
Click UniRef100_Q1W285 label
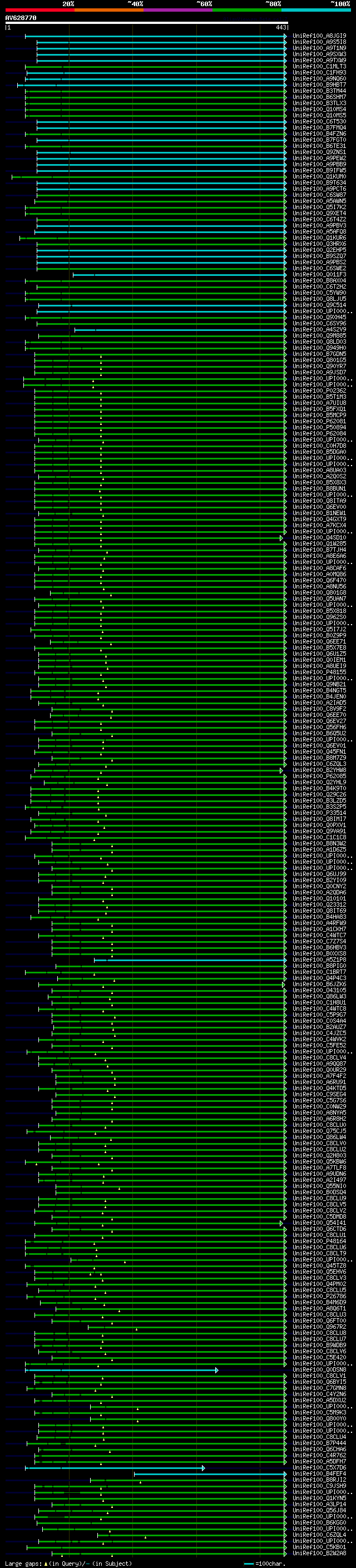[x=319, y=543]
